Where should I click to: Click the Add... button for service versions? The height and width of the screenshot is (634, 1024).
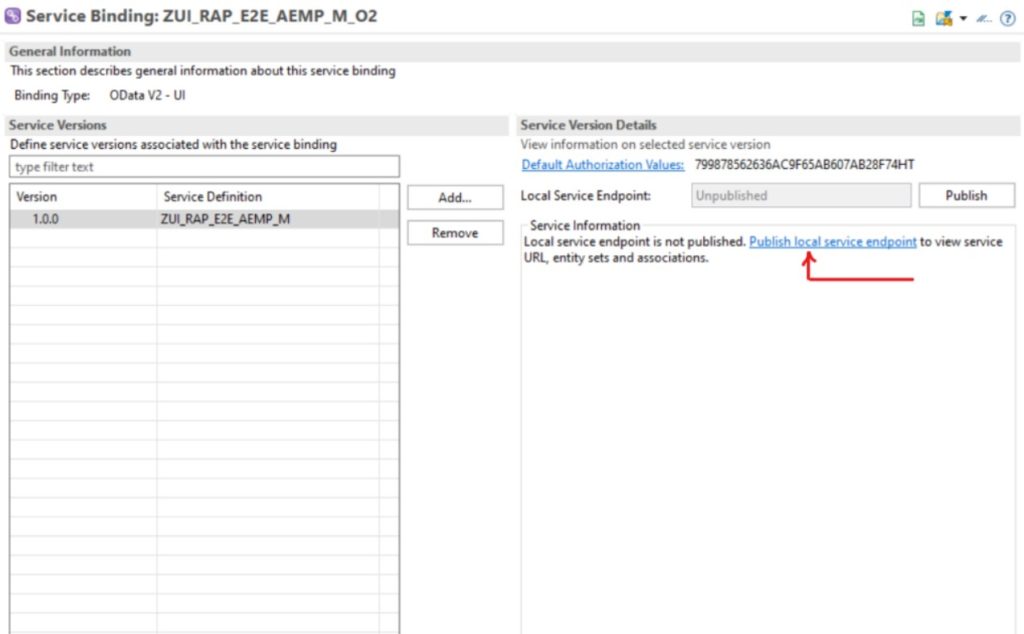point(455,198)
